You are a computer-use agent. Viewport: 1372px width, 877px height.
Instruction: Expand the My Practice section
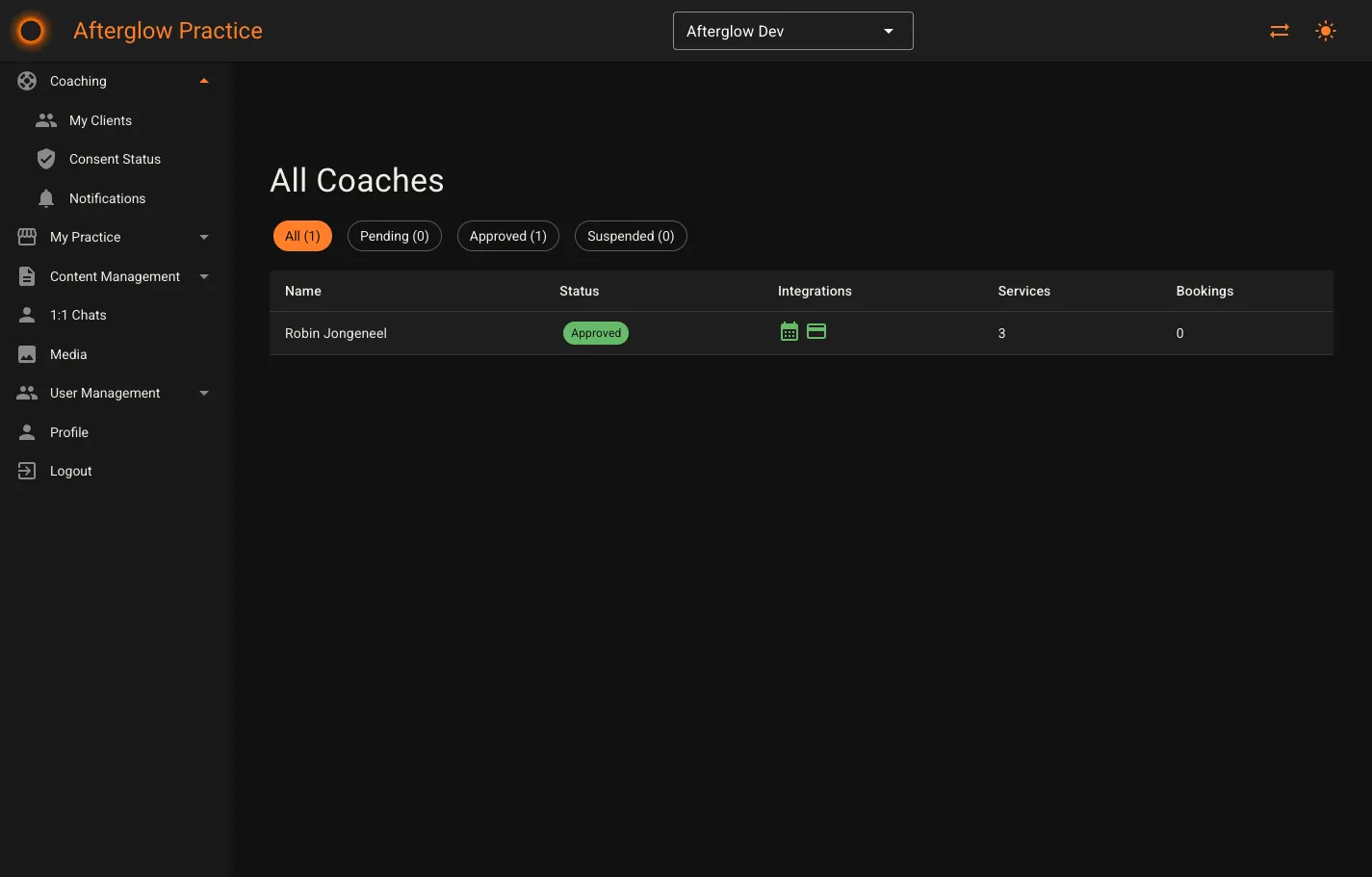(x=203, y=237)
